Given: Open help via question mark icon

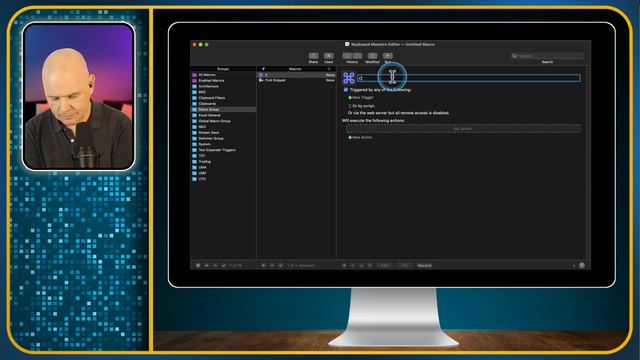Looking at the screenshot, I should click(x=582, y=266).
